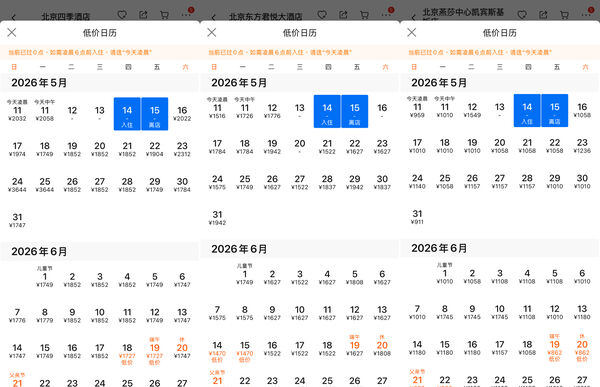The width and height of the screenshot is (600, 387).
Task: Pick May 23 priced ¥1236 in 凯宾斯基 calendar
Action: [582, 146]
